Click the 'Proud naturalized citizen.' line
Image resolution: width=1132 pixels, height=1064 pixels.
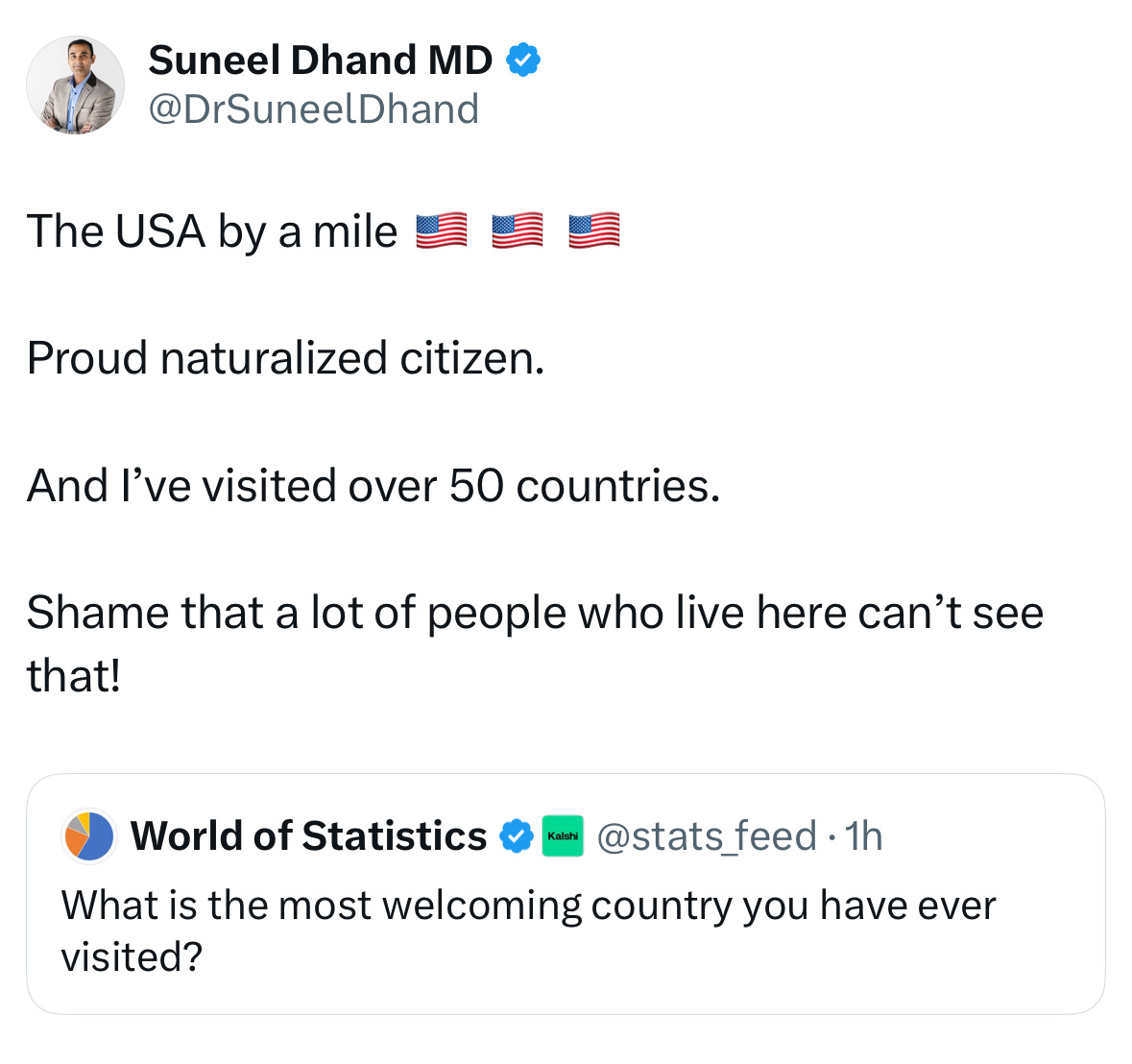[286, 358]
